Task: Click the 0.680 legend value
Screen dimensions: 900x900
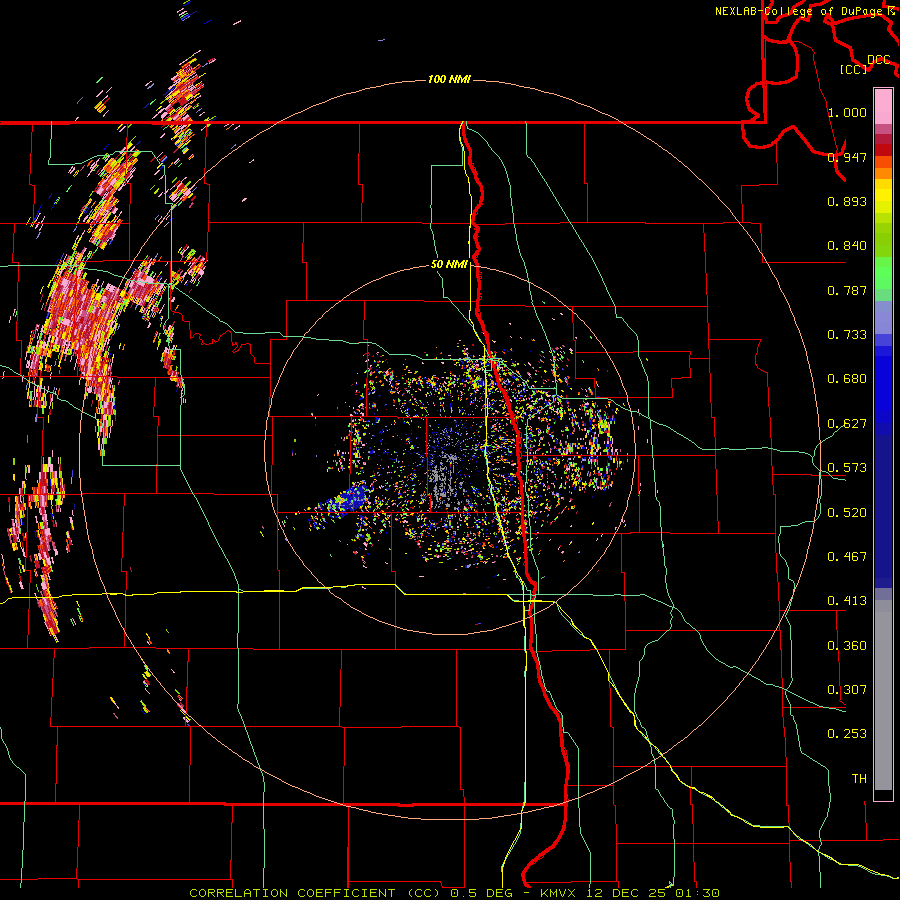Action: pos(847,379)
